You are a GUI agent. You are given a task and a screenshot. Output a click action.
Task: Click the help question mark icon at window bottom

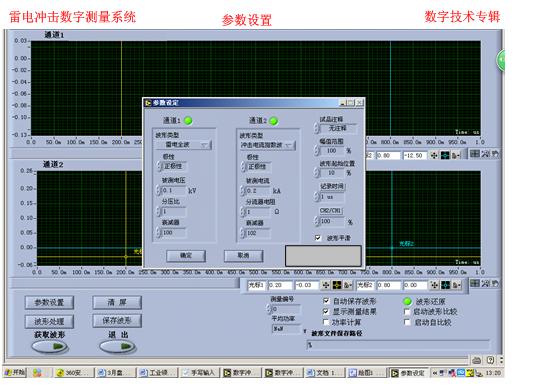(x=490, y=360)
